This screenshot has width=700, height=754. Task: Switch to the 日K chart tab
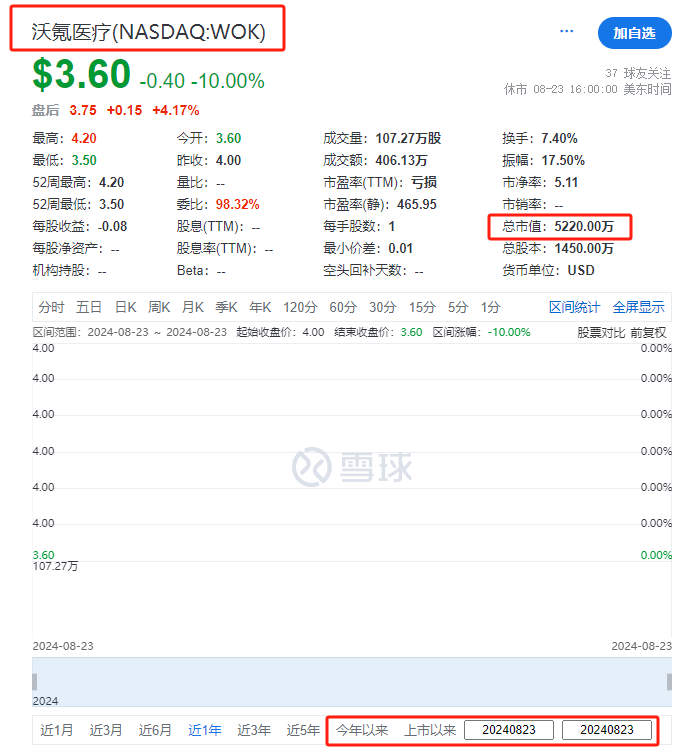point(125,307)
